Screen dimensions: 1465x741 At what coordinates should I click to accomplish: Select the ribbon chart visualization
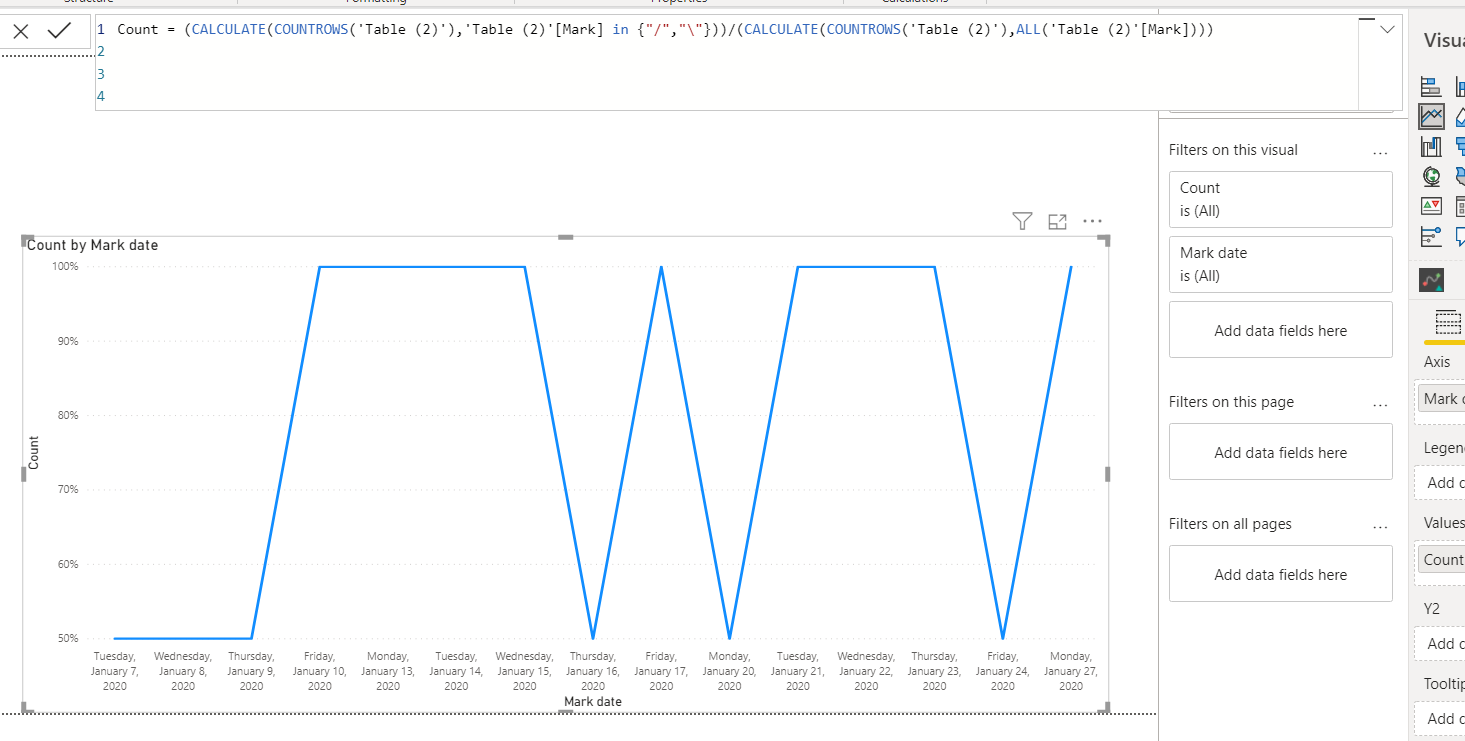pyautogui.click(x=1431, y=147)
